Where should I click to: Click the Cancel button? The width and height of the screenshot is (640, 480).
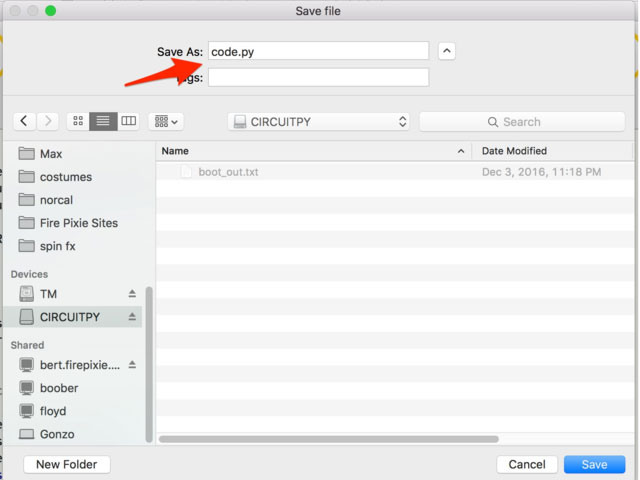pos(527,464)
